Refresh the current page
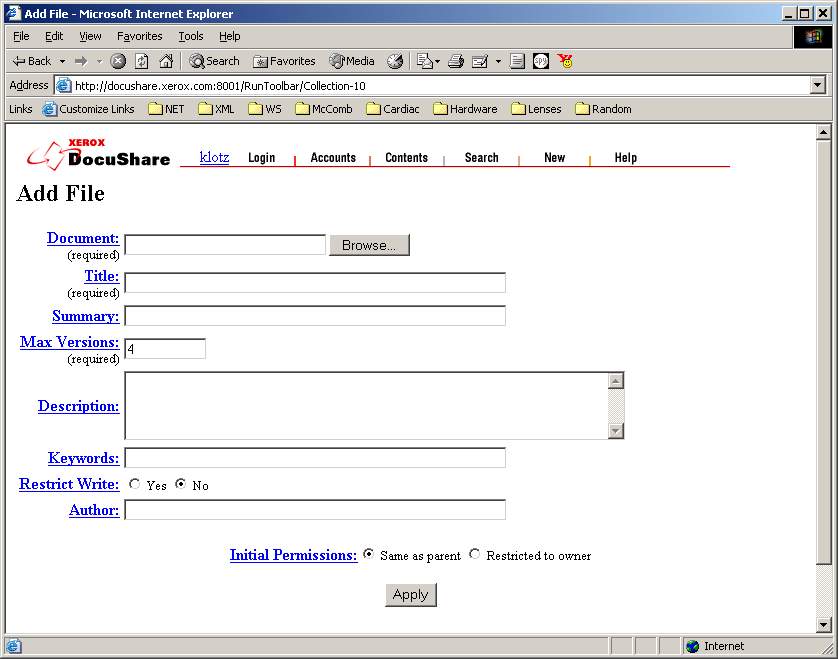Image resolution: width=838 pixels, height=659 pixels. click(142, 61)
